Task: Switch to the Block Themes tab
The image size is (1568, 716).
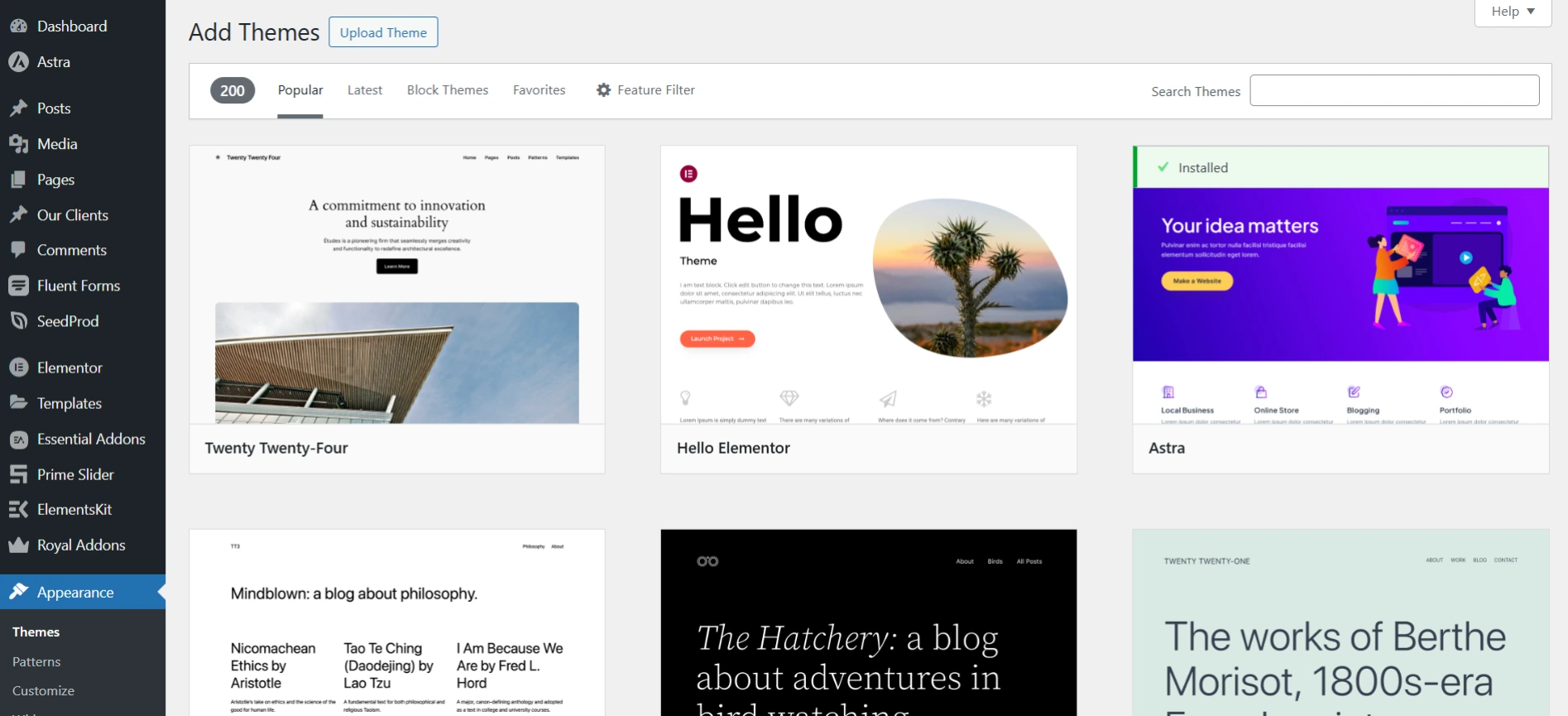Action: (x=448, y=90)
